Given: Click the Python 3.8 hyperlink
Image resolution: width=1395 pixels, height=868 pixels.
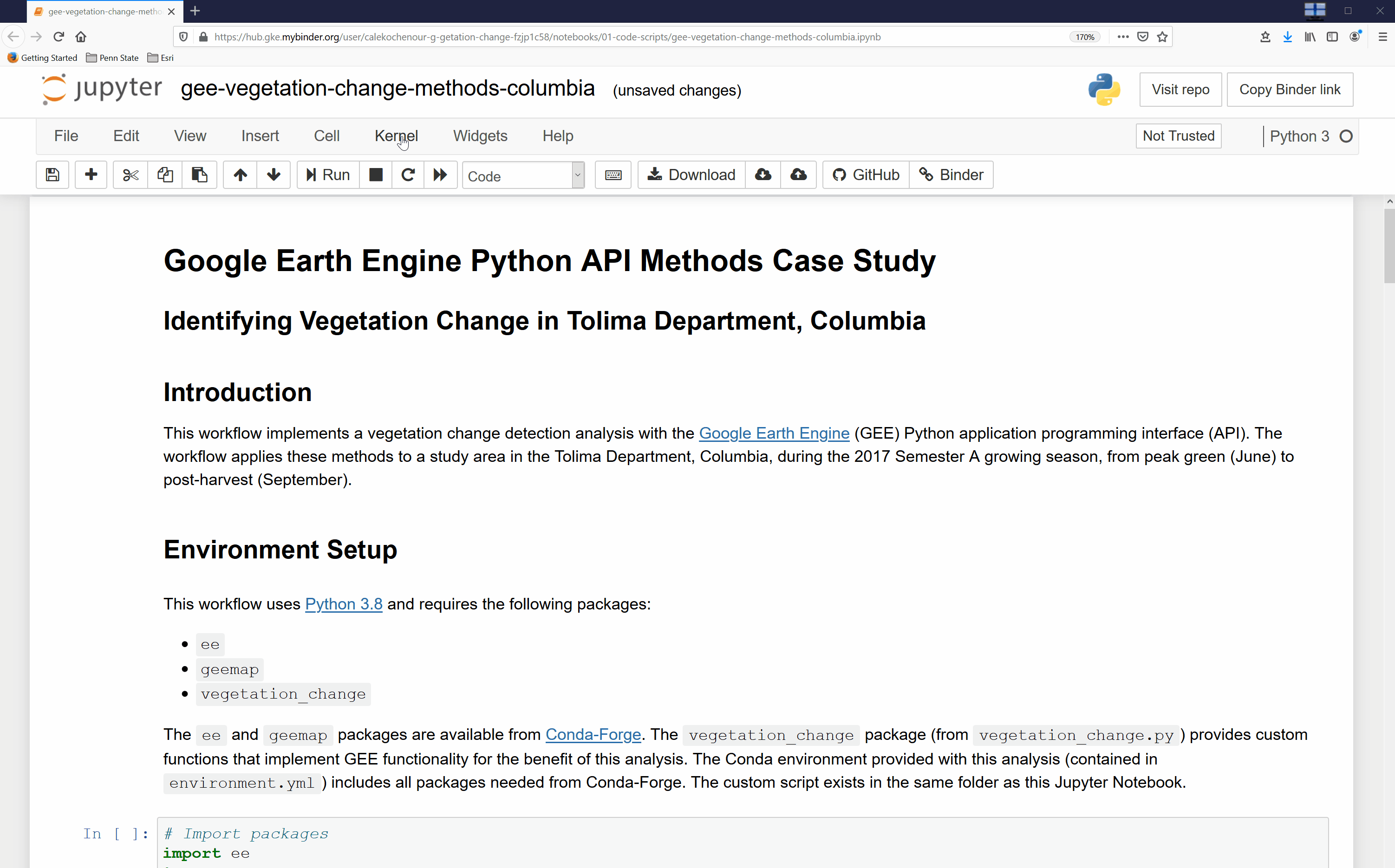Looking at the screenshot, I should point(343,604).
